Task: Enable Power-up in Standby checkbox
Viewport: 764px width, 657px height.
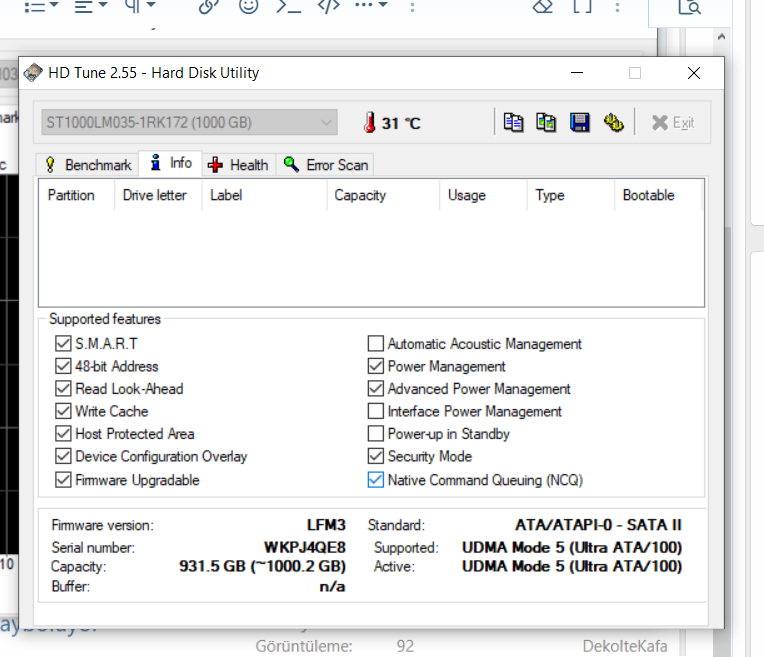Action: tap(376, 433)
